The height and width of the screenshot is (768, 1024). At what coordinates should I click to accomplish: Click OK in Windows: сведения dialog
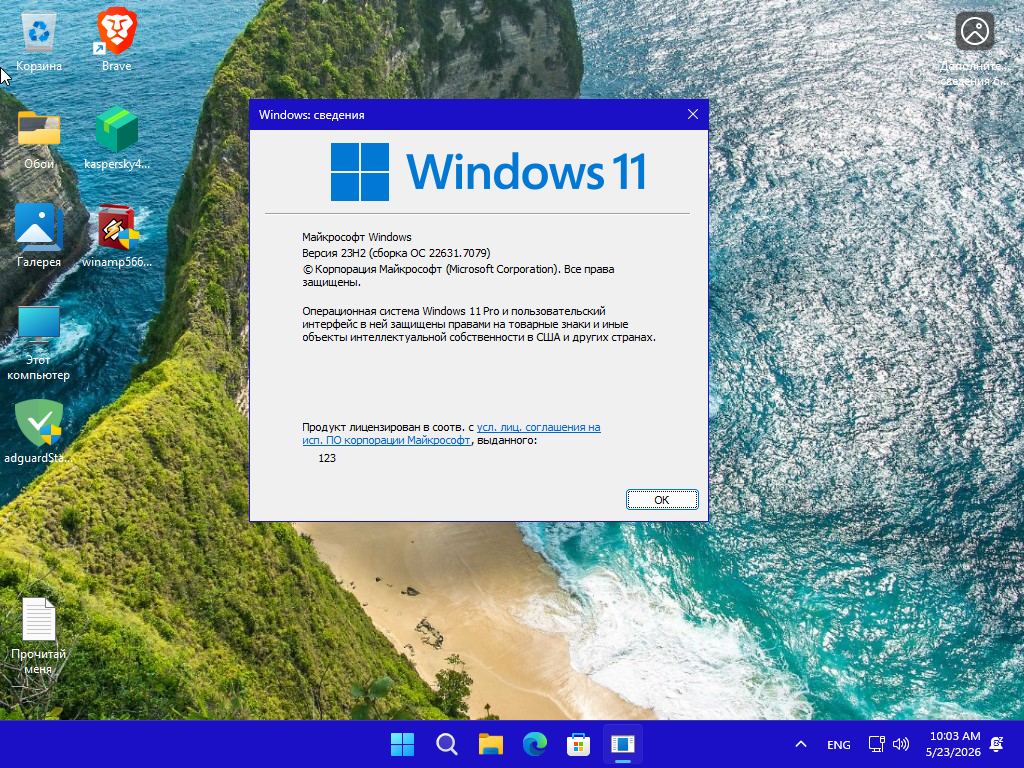click(662, 500)
